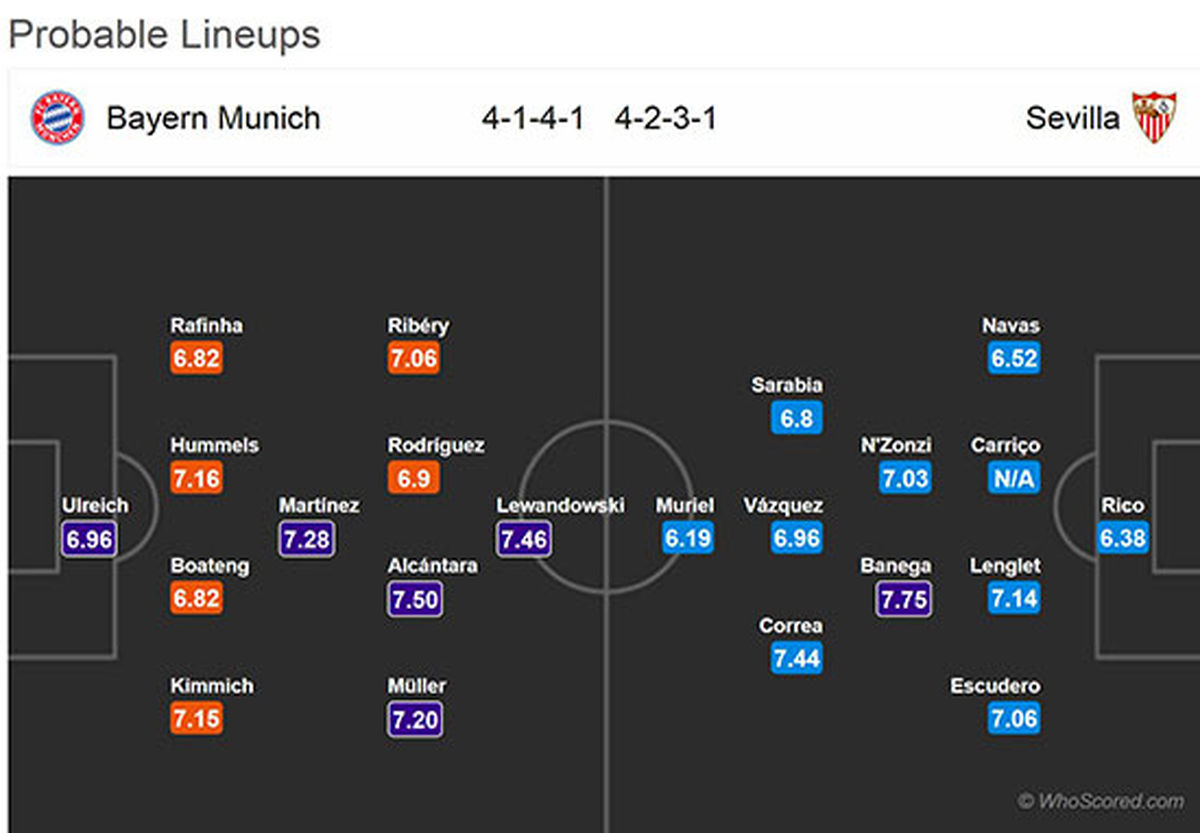Select Correa's 7.44 rating badge

[796, 659]
